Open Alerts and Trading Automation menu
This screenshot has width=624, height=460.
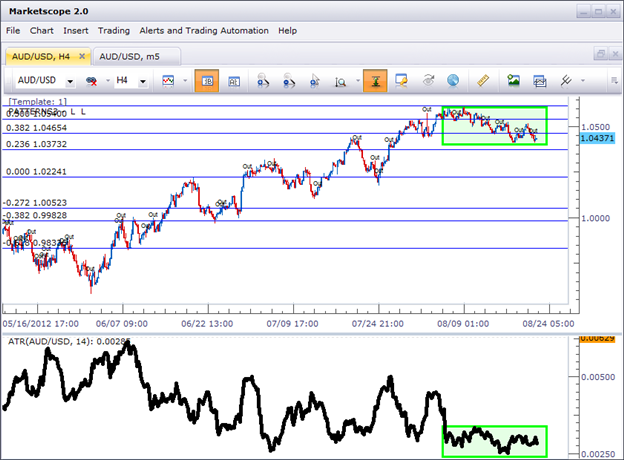click(x=204, y=31)
